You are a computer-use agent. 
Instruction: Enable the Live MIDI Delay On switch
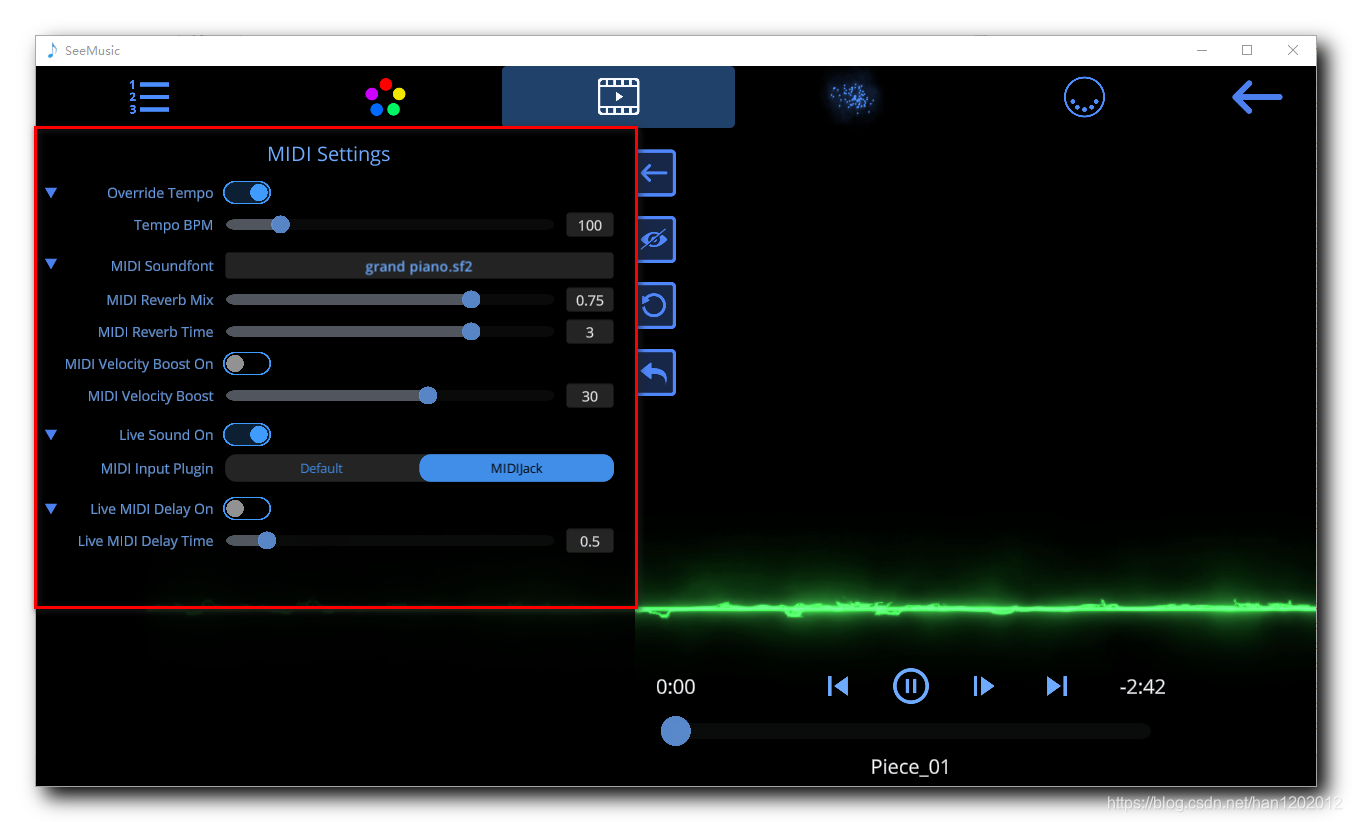pos(247,509)
